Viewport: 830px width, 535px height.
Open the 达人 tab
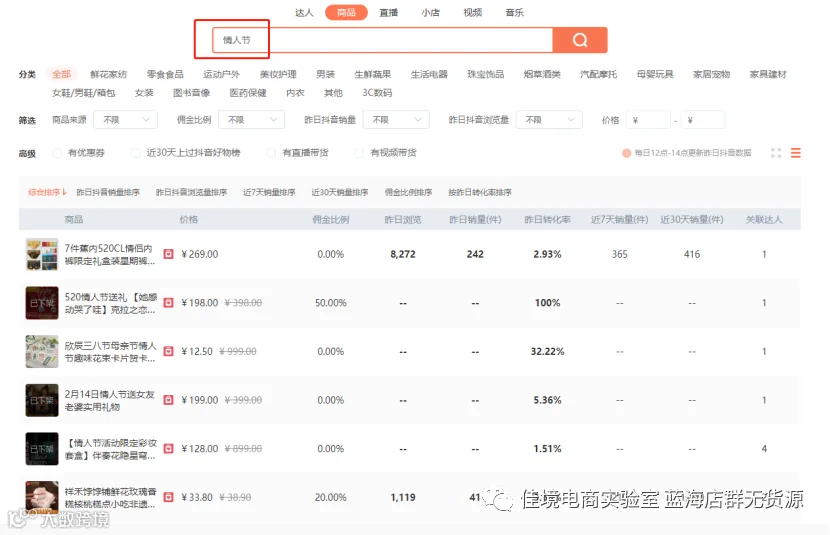(304, 13)
